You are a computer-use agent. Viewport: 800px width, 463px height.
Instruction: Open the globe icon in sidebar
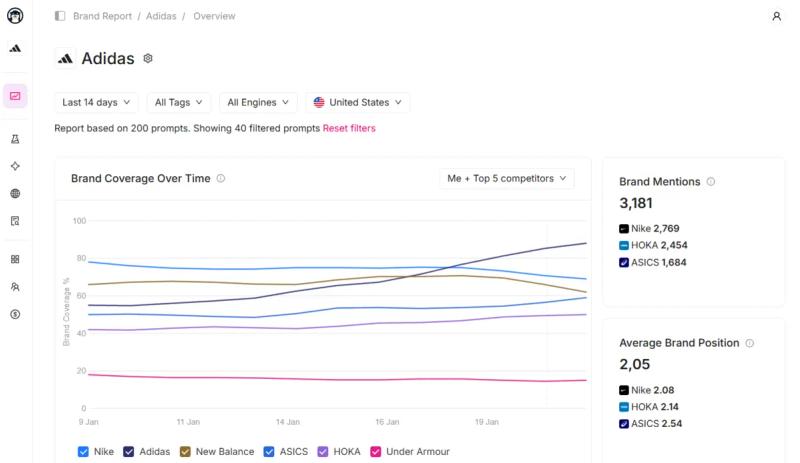pyautogui.click(x=15, y=193)
